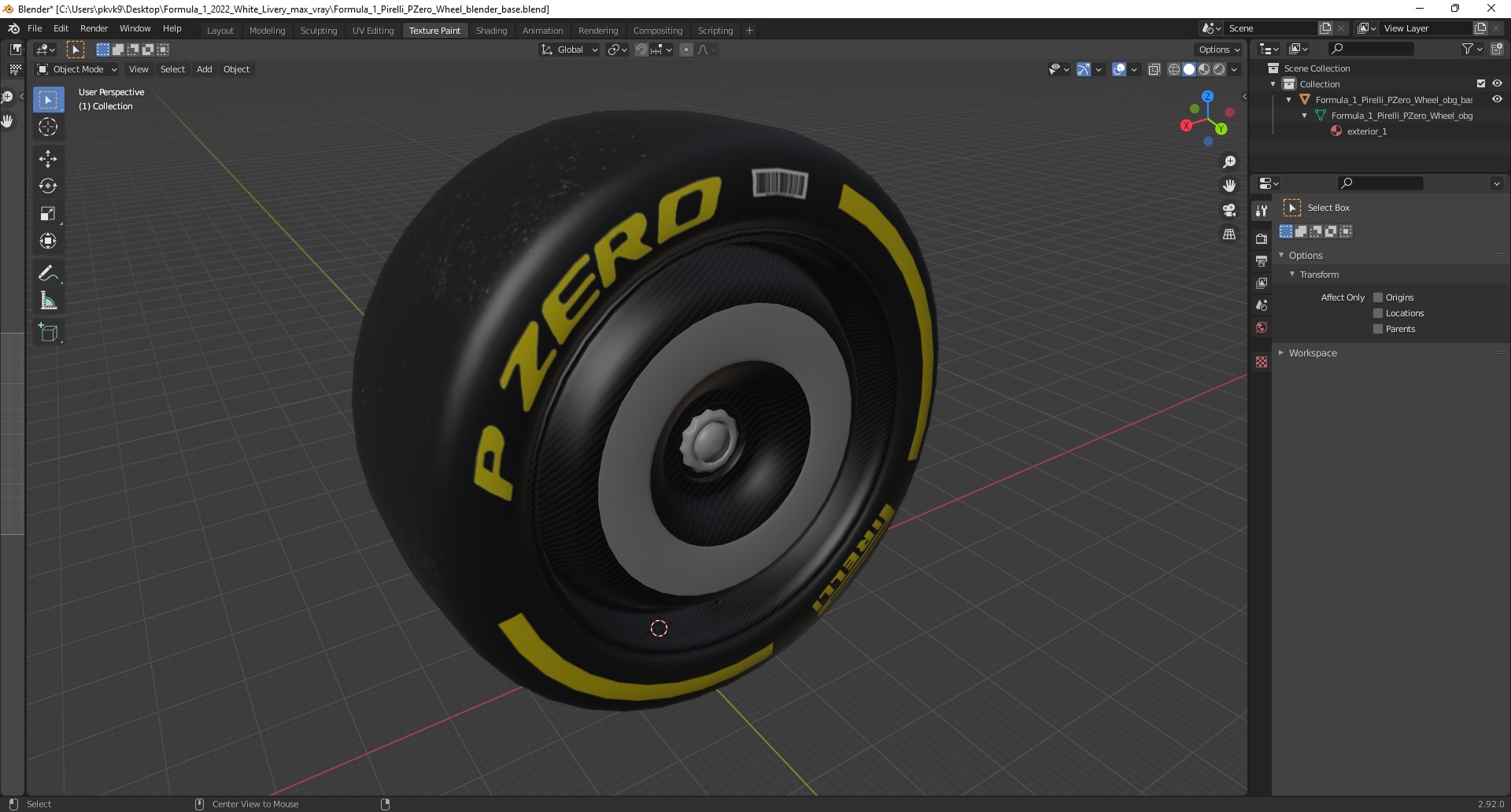This screenshot has height=812, width=1511.
Task: Open the viewport Add menu
Action: [204, 69]
